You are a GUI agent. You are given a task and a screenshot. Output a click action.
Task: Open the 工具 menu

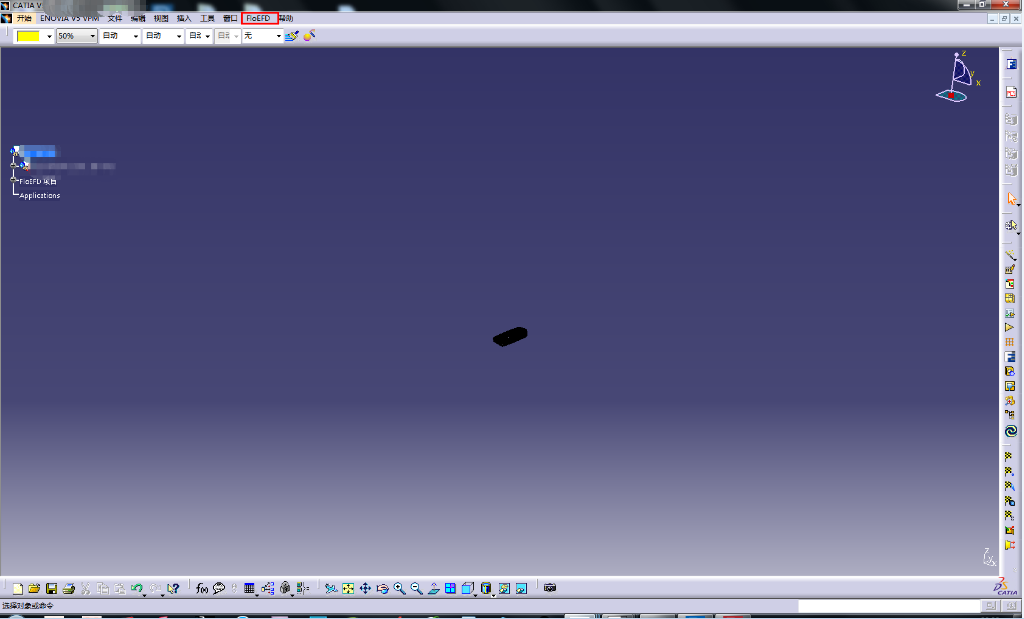[x=207, y=18]
